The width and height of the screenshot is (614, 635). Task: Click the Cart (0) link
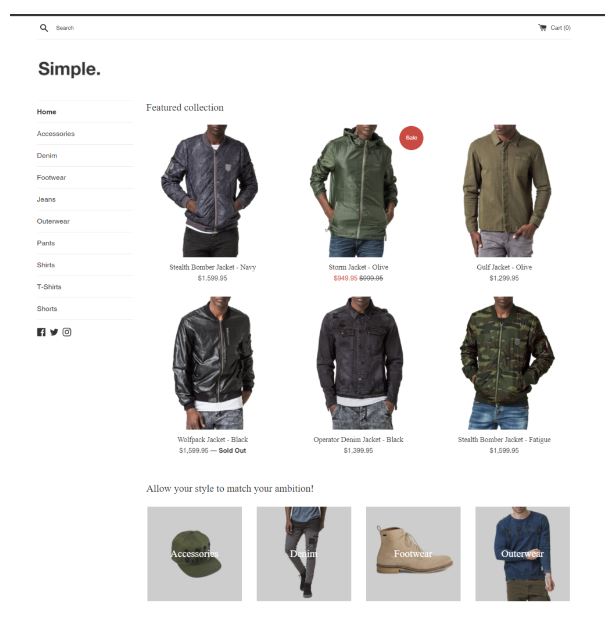pos(554,28)
